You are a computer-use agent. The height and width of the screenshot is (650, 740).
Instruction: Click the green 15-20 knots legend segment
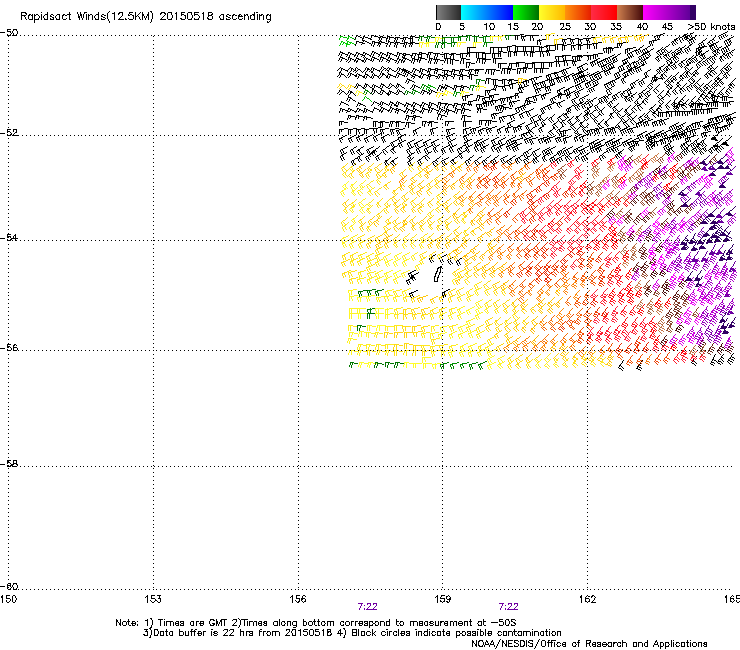coord(526,12)
